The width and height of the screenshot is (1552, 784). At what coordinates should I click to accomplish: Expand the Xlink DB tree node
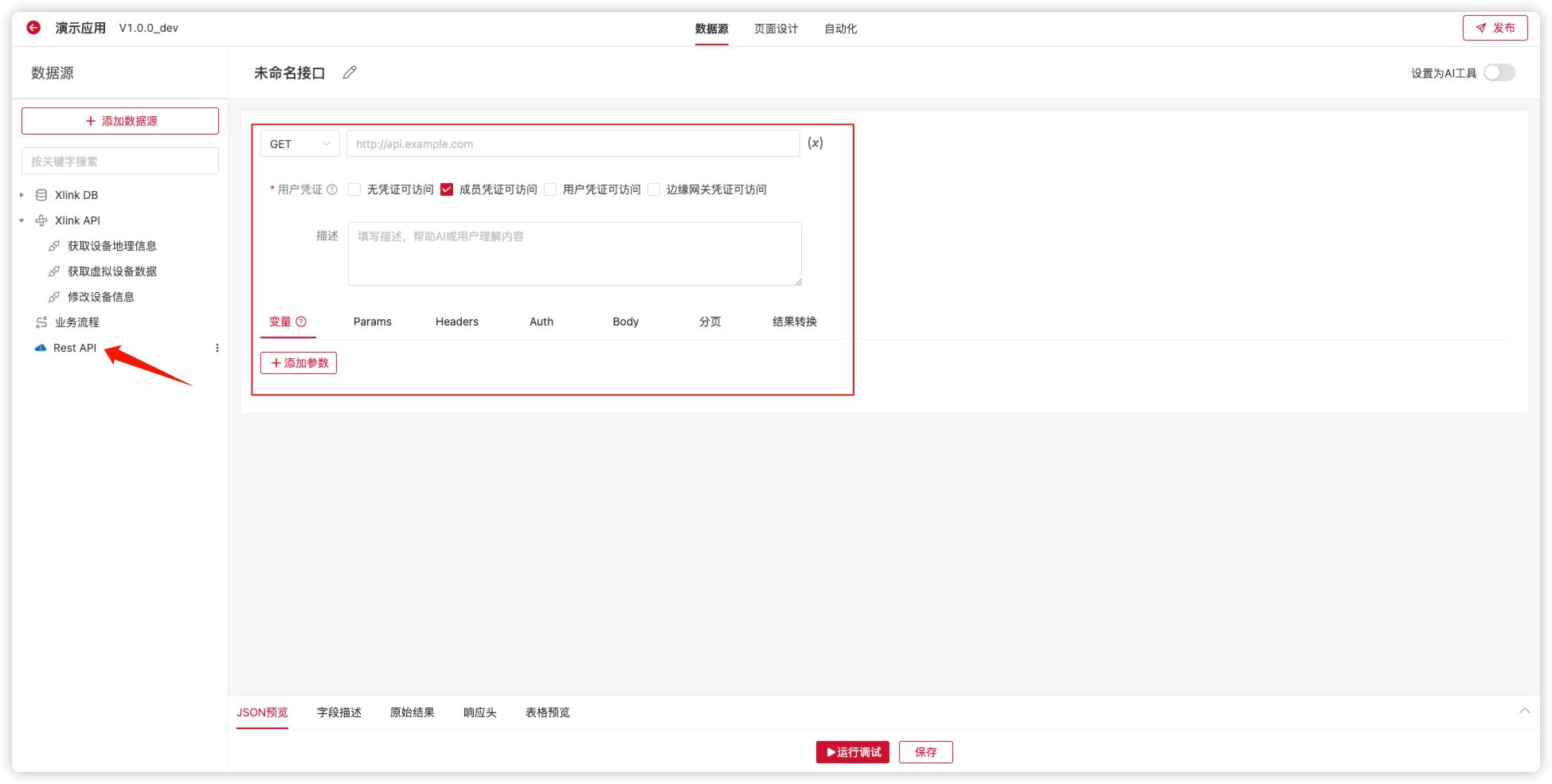tap(22, 195)
